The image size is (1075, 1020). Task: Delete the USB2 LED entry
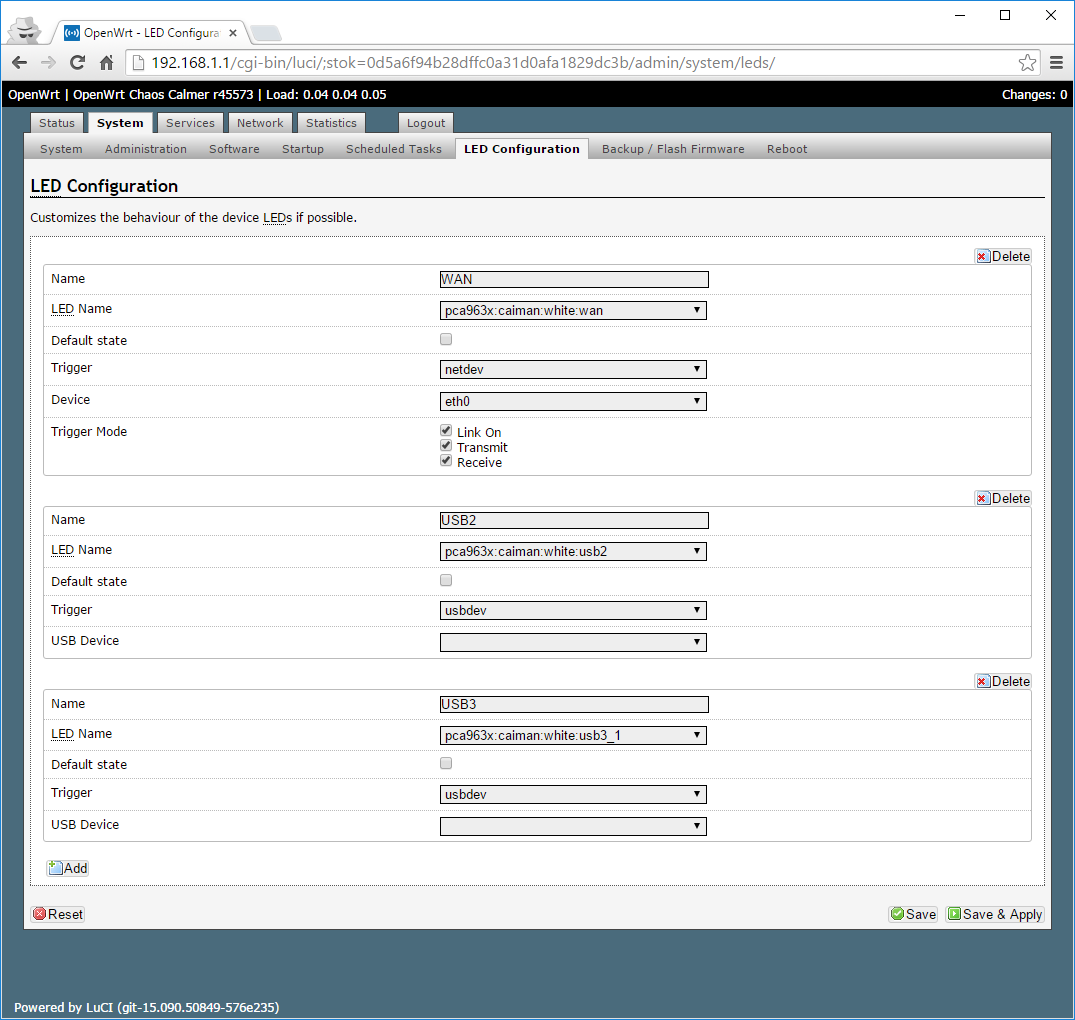(x=1003, y=498)
